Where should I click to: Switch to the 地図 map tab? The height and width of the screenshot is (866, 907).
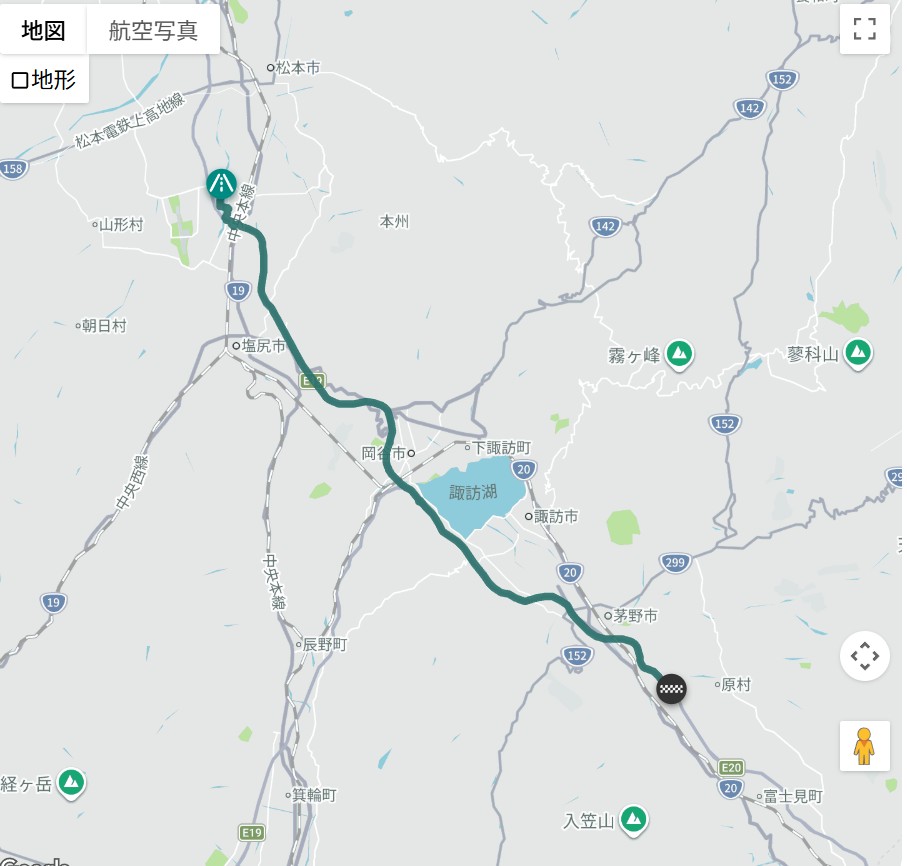(43, 30)
